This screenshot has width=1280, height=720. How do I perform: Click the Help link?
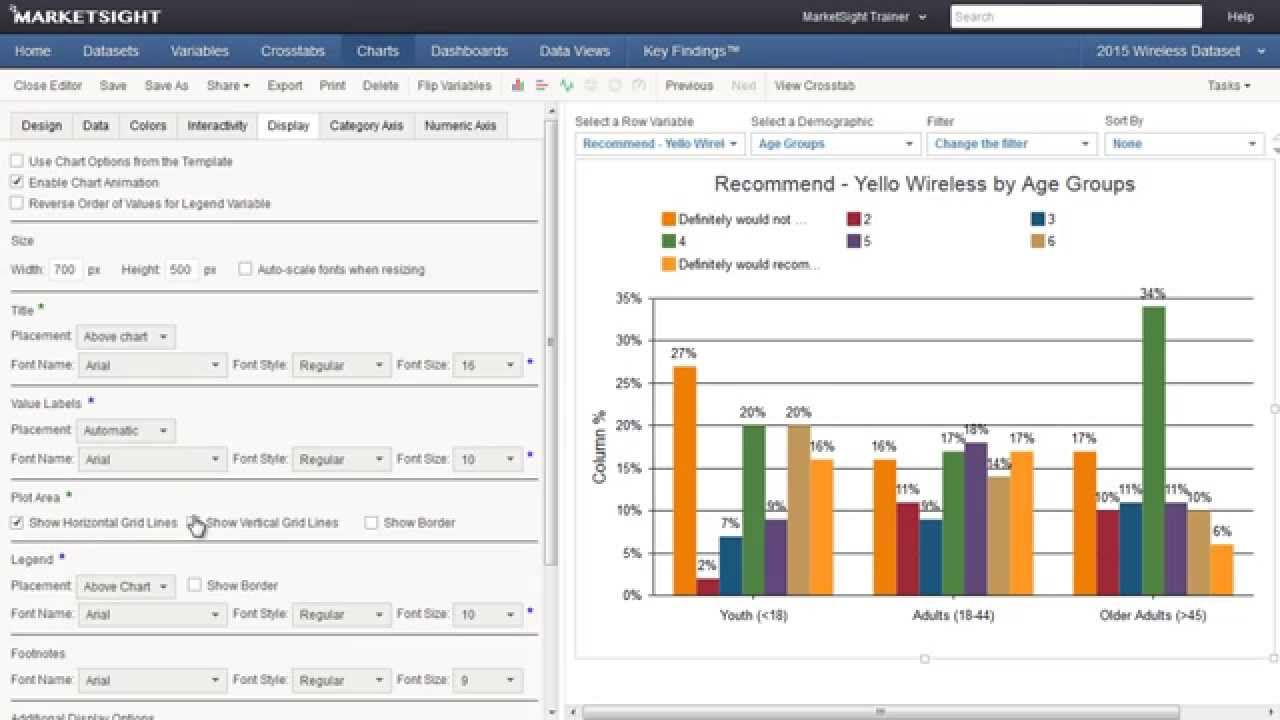1240,17
